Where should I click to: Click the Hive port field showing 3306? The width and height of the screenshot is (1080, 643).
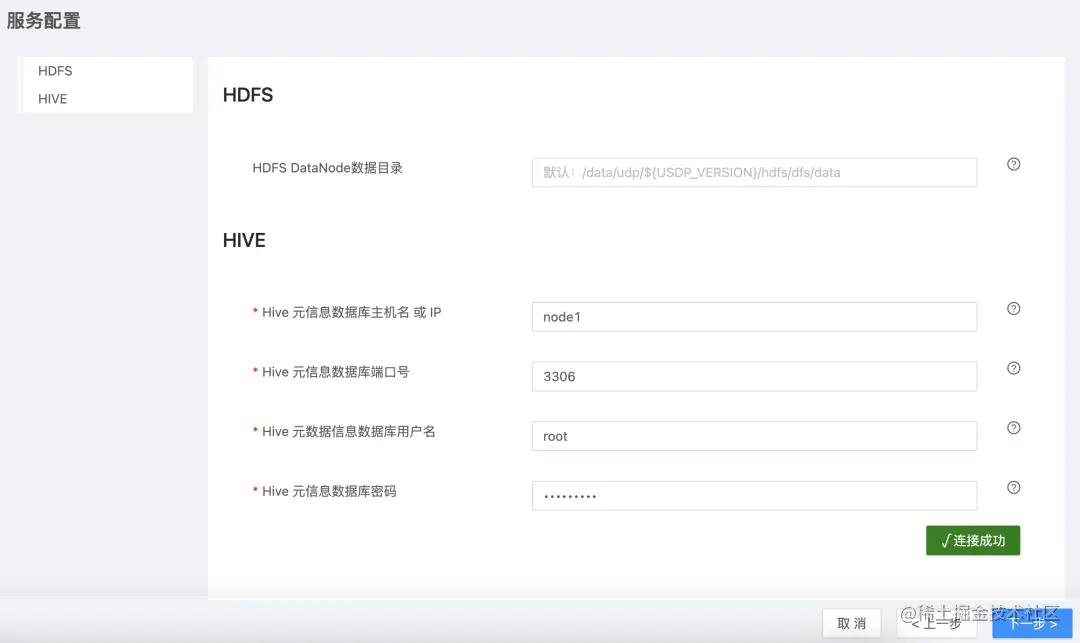754,377
